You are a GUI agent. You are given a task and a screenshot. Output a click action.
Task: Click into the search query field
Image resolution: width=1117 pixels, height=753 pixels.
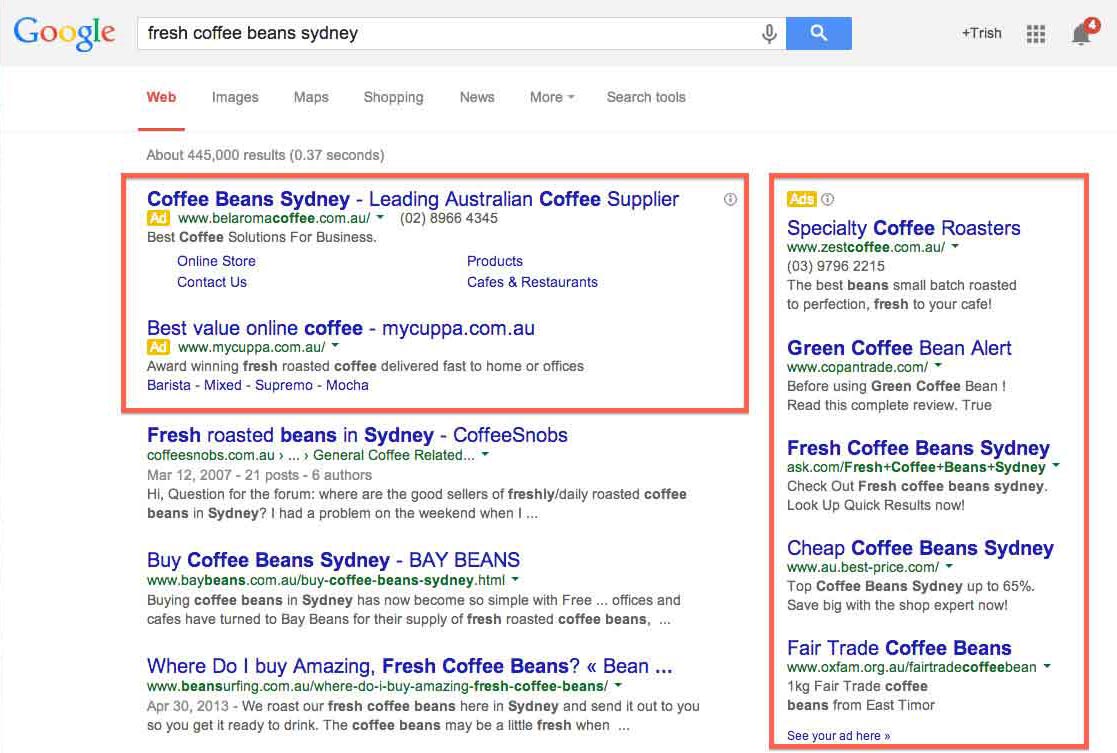tap(449, 33)
